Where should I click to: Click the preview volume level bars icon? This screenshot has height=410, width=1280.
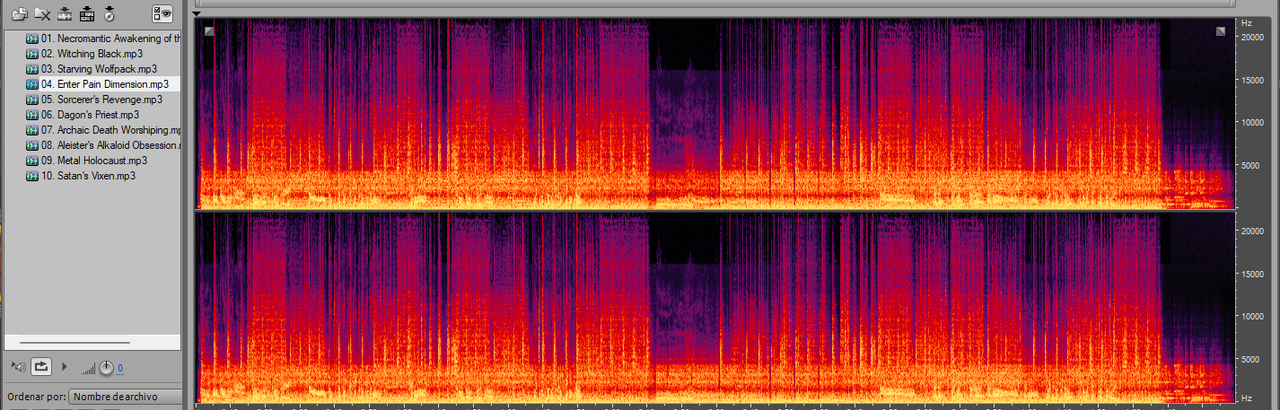[x=89, y=370]
